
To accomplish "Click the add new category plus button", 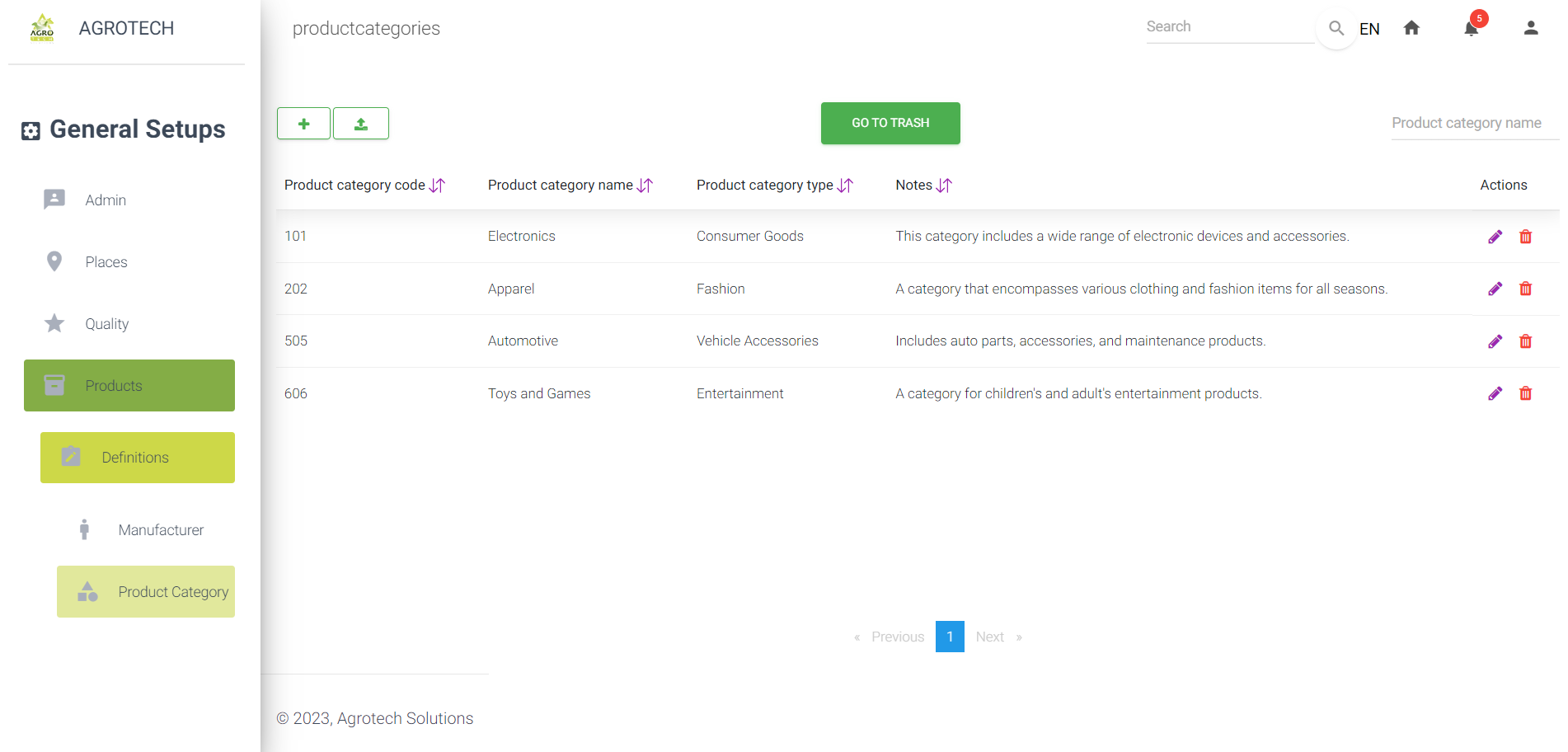I will coord(303,124).
